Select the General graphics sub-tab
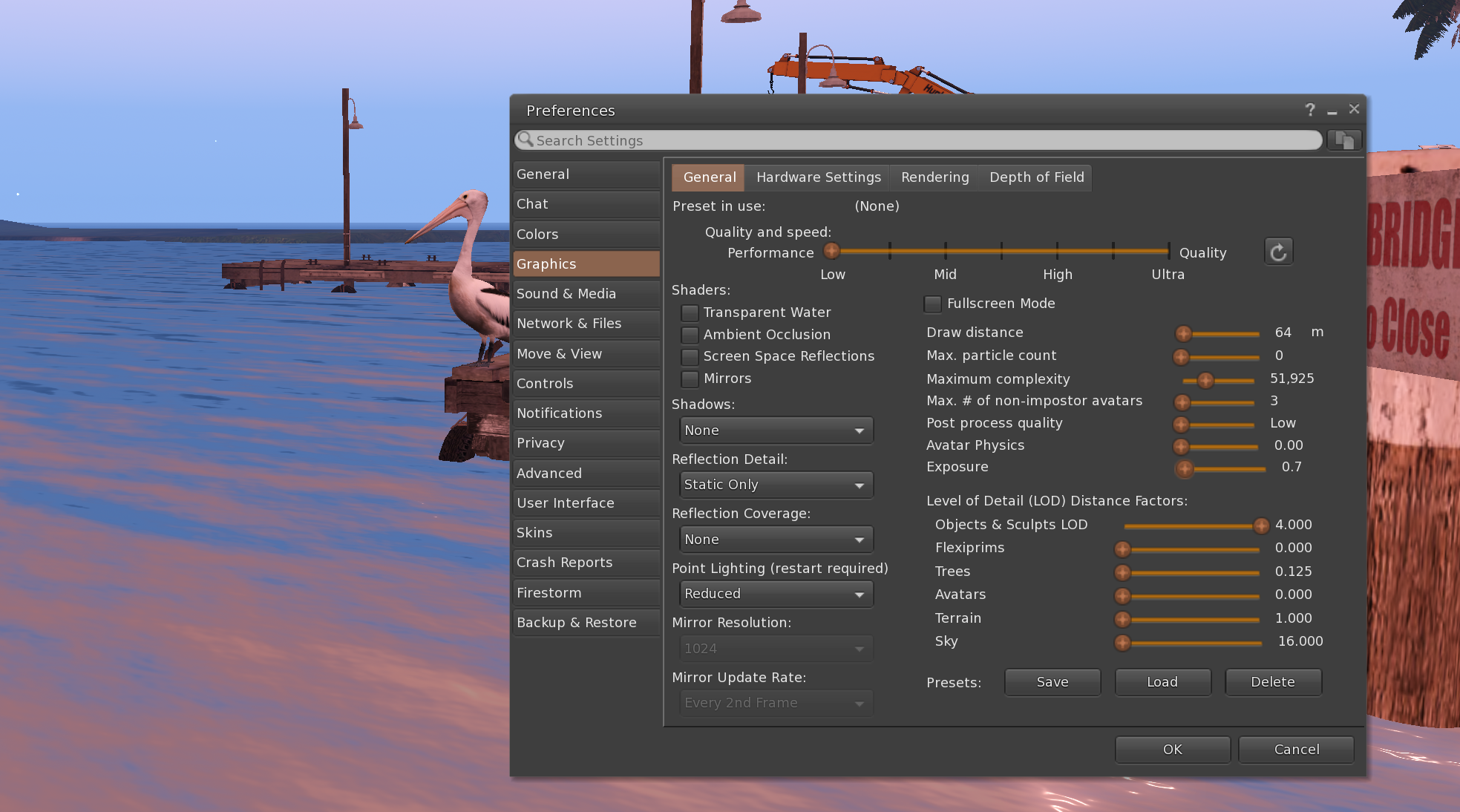Viewport: 1460px width, 812px height. click(x=709, y=177)
